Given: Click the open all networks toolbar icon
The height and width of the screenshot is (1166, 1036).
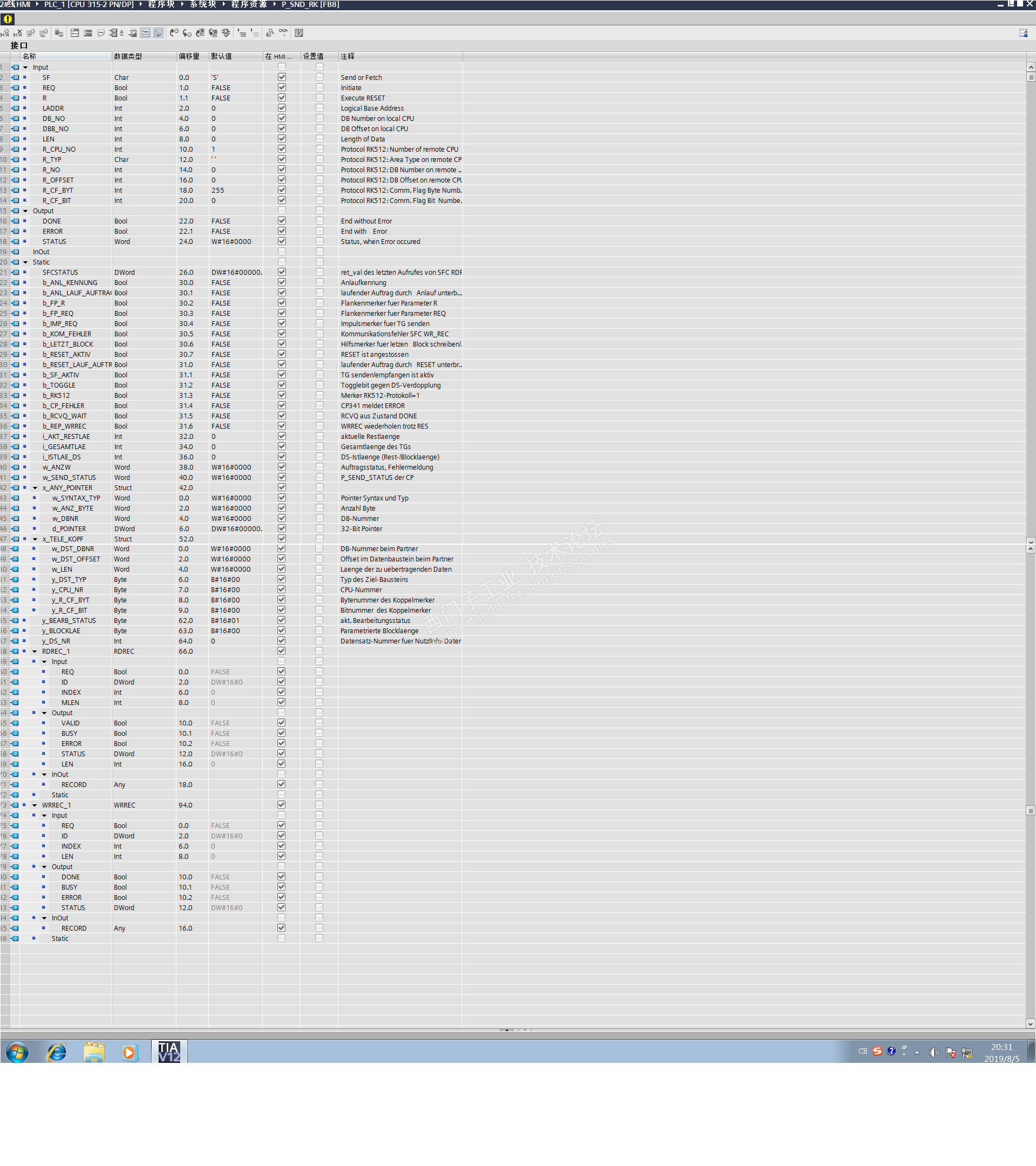Looking at the screenshot, I should 74,33.
